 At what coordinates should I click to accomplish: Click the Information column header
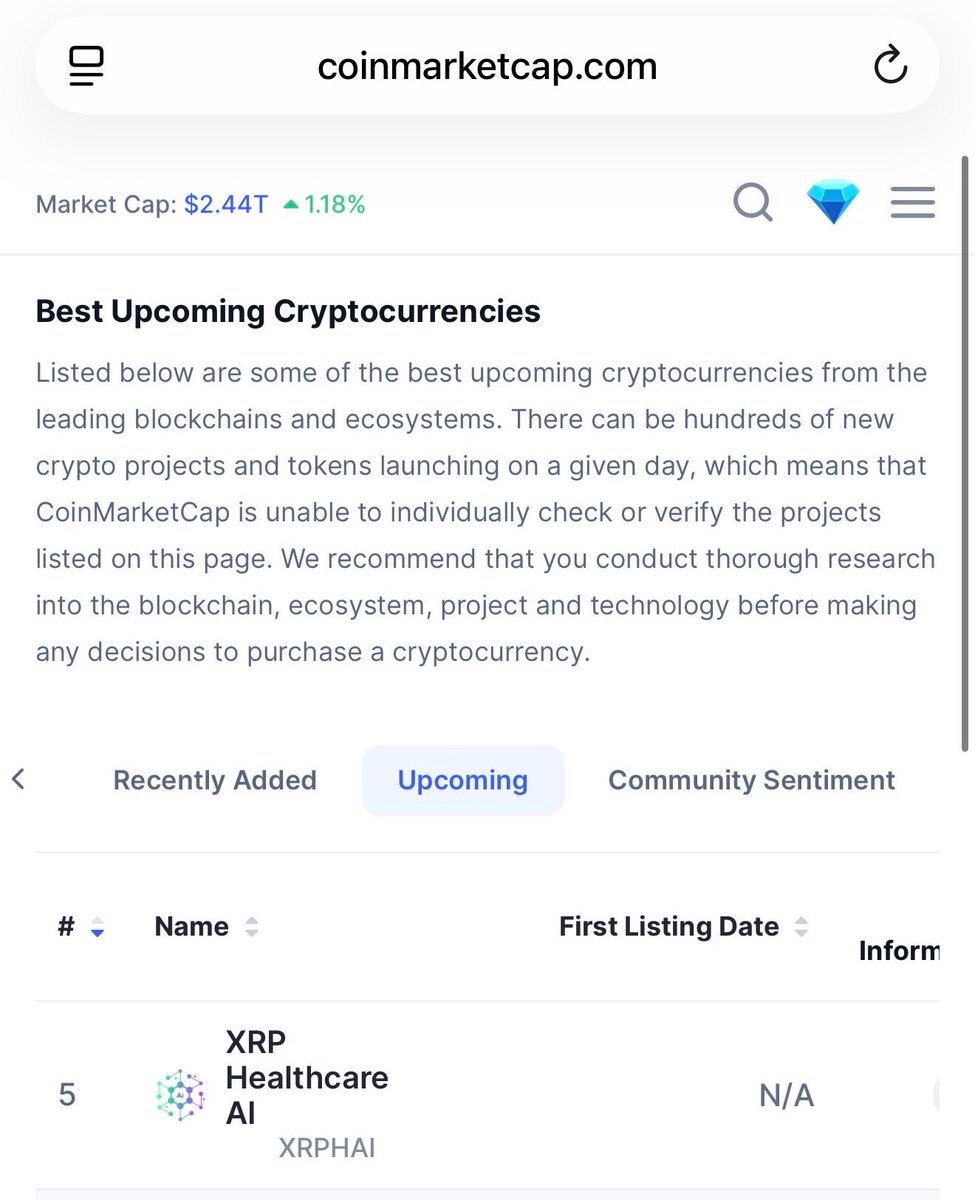pyautogui.click(x=897, y=950)
